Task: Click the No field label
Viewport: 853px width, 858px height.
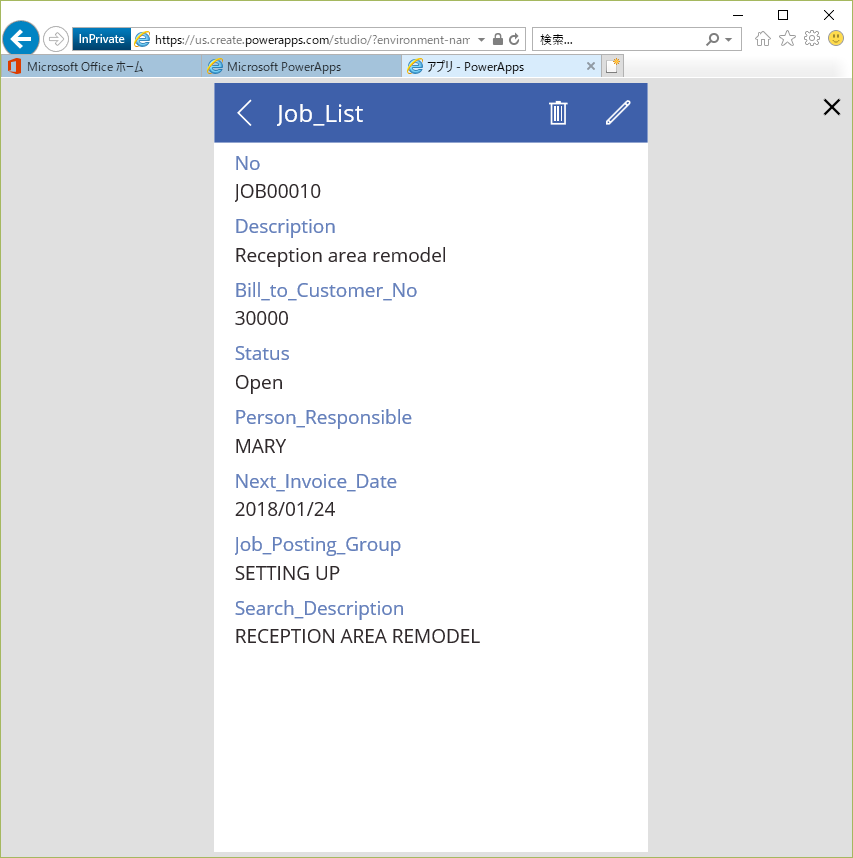Action: [247, 163]
